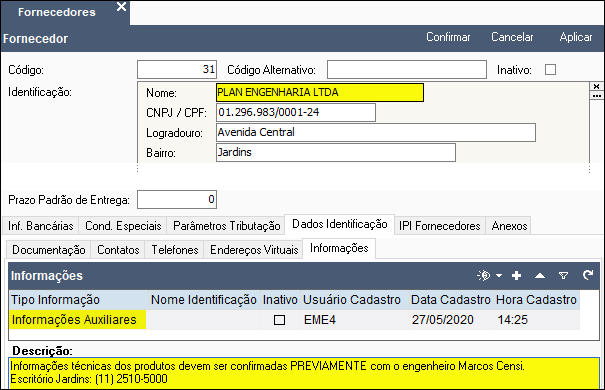The height and width of the screenshot is (390, 605).
Task: Click the small X button beside Identificação panel
Action: point(596,86)
